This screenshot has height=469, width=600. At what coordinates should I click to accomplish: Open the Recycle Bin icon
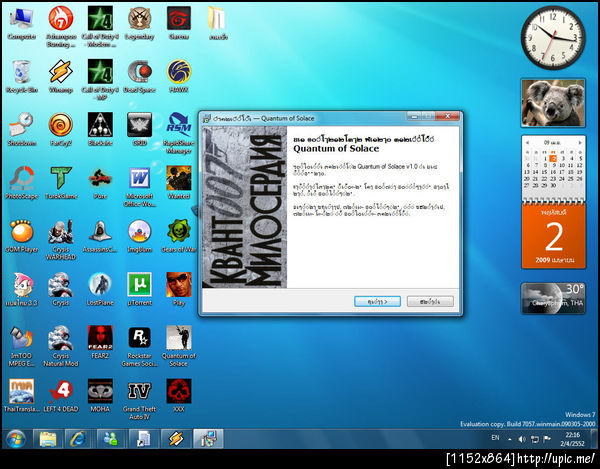21,77
